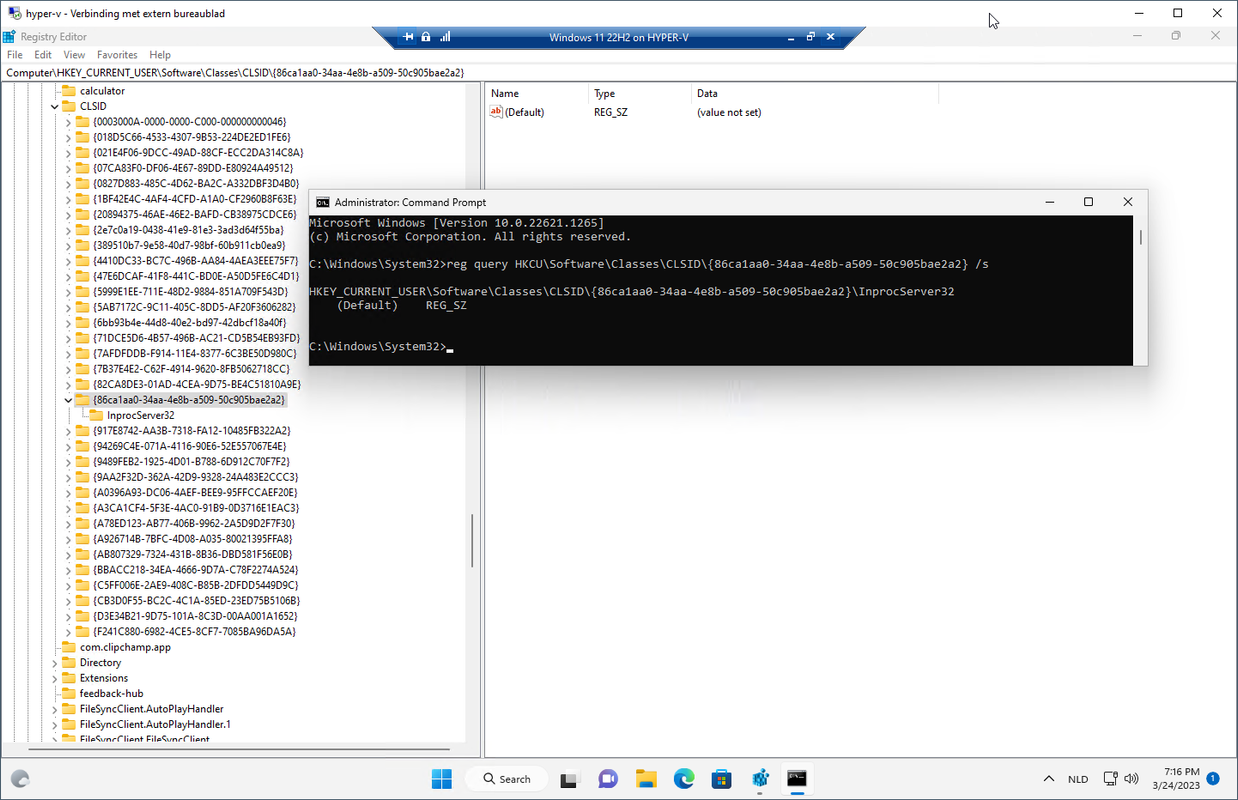Click the Search box on taskbar
The image size is (1238, 800).
point(507,779)
